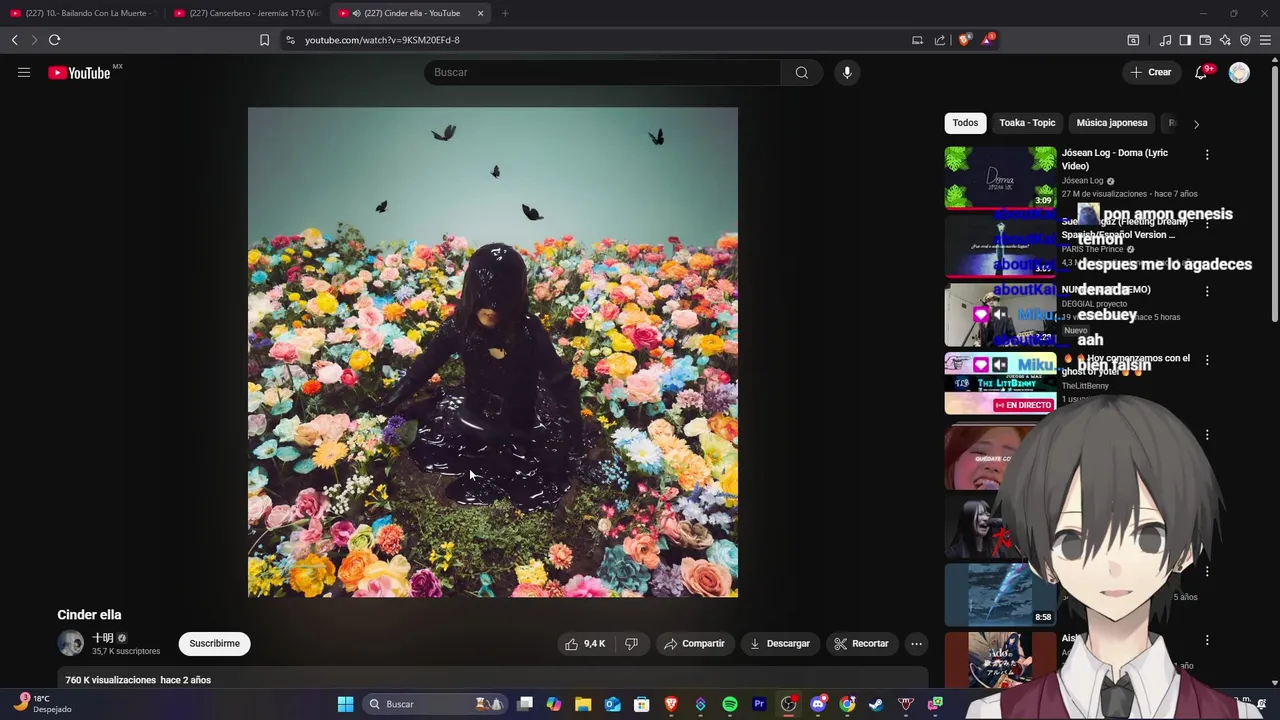Click the Cinder ella video title
Image resolution: width=1280 pixels, height=720 pixels.
89,615
